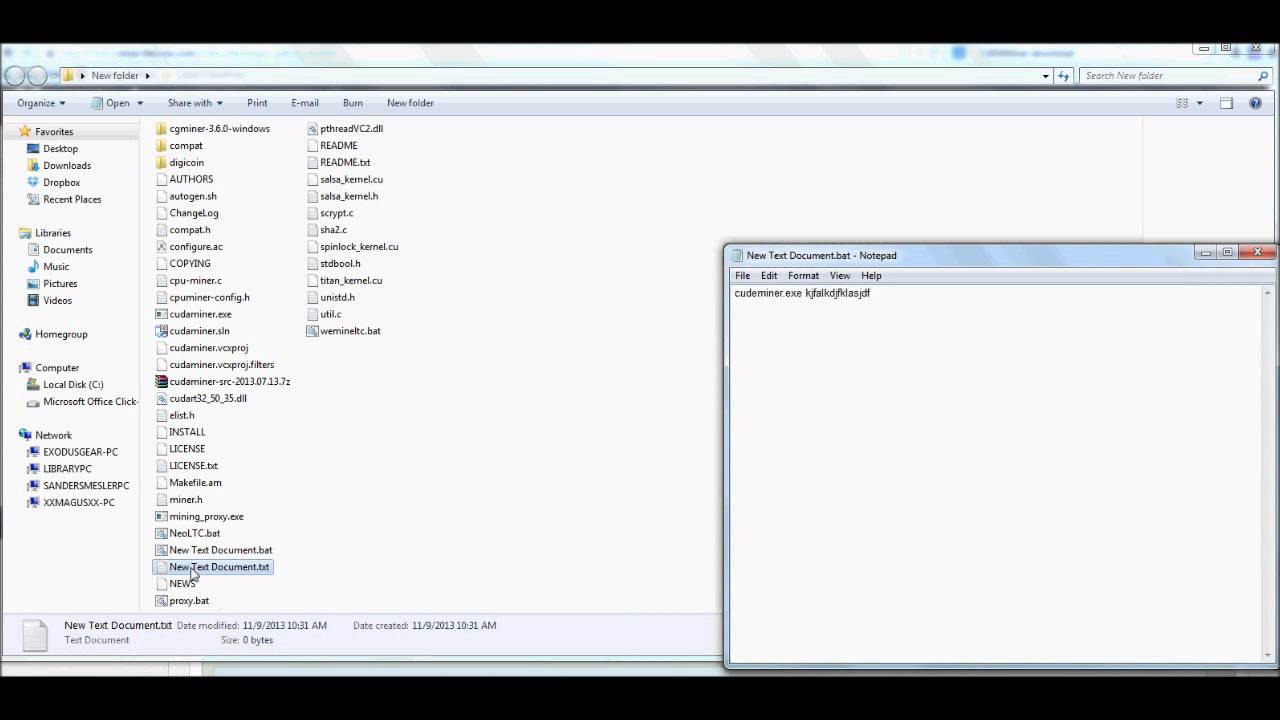Open the Notepad Help menu
Image resolution: width=1280 pixels, height=720 pixels.
871,276
